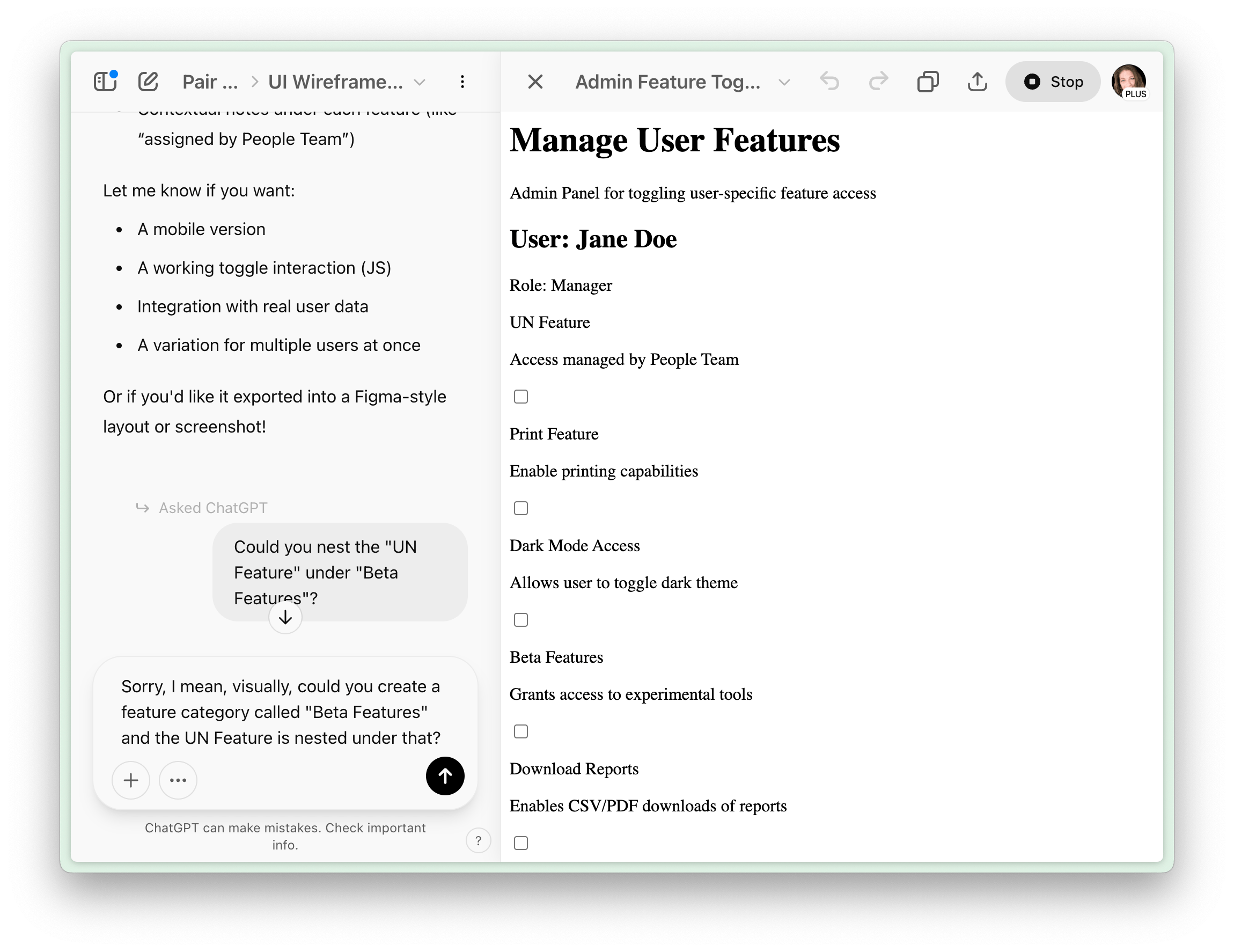The height and width of the screenshot is (952, 1234).
Task: Jump to latest message down arrow
Action: point(285,618)
